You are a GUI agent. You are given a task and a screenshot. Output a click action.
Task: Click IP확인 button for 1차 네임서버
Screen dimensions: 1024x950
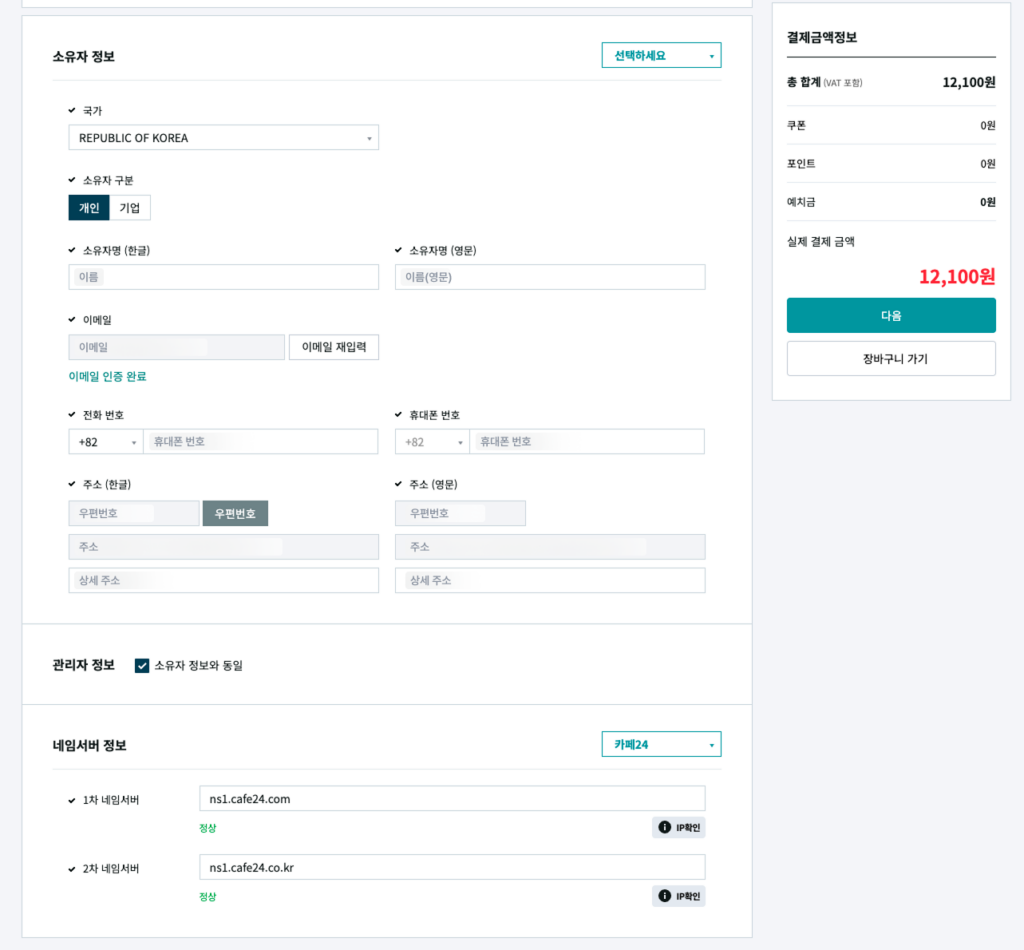679,827
